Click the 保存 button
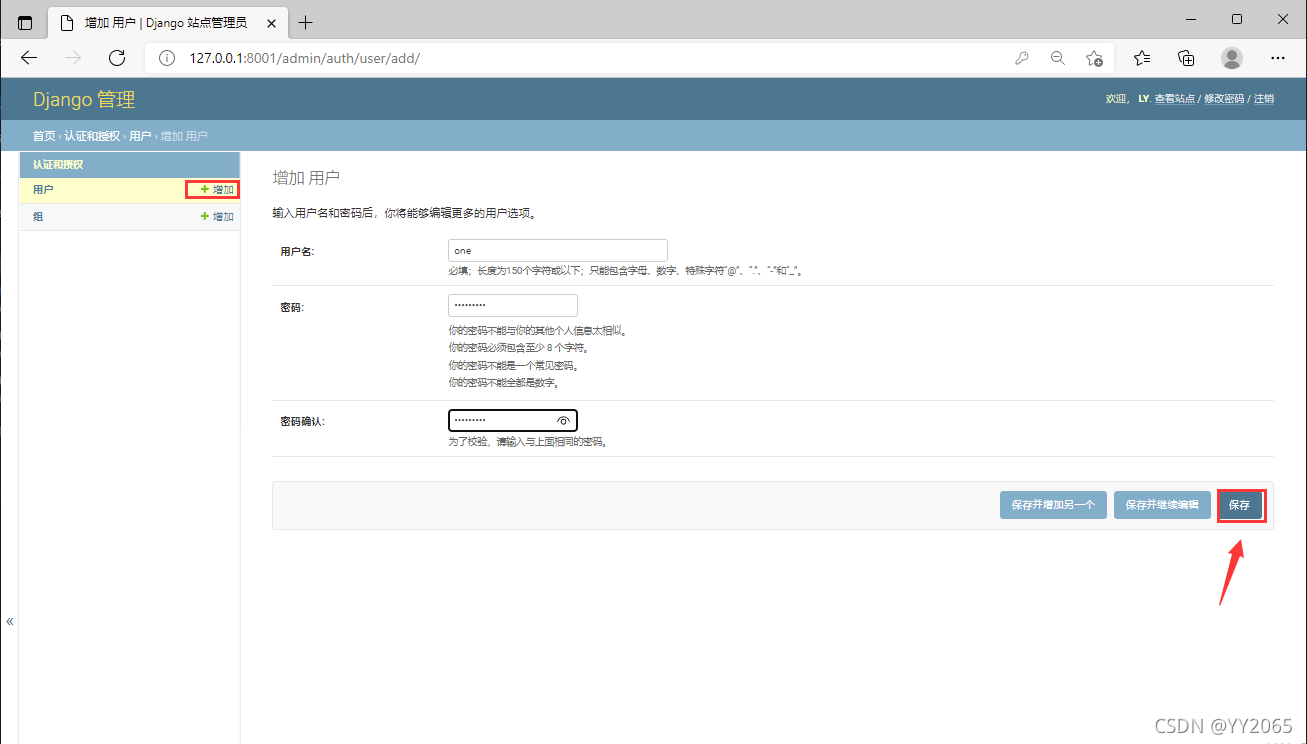This screenshot has height=744, width=1307. [x=1240, y=505]
